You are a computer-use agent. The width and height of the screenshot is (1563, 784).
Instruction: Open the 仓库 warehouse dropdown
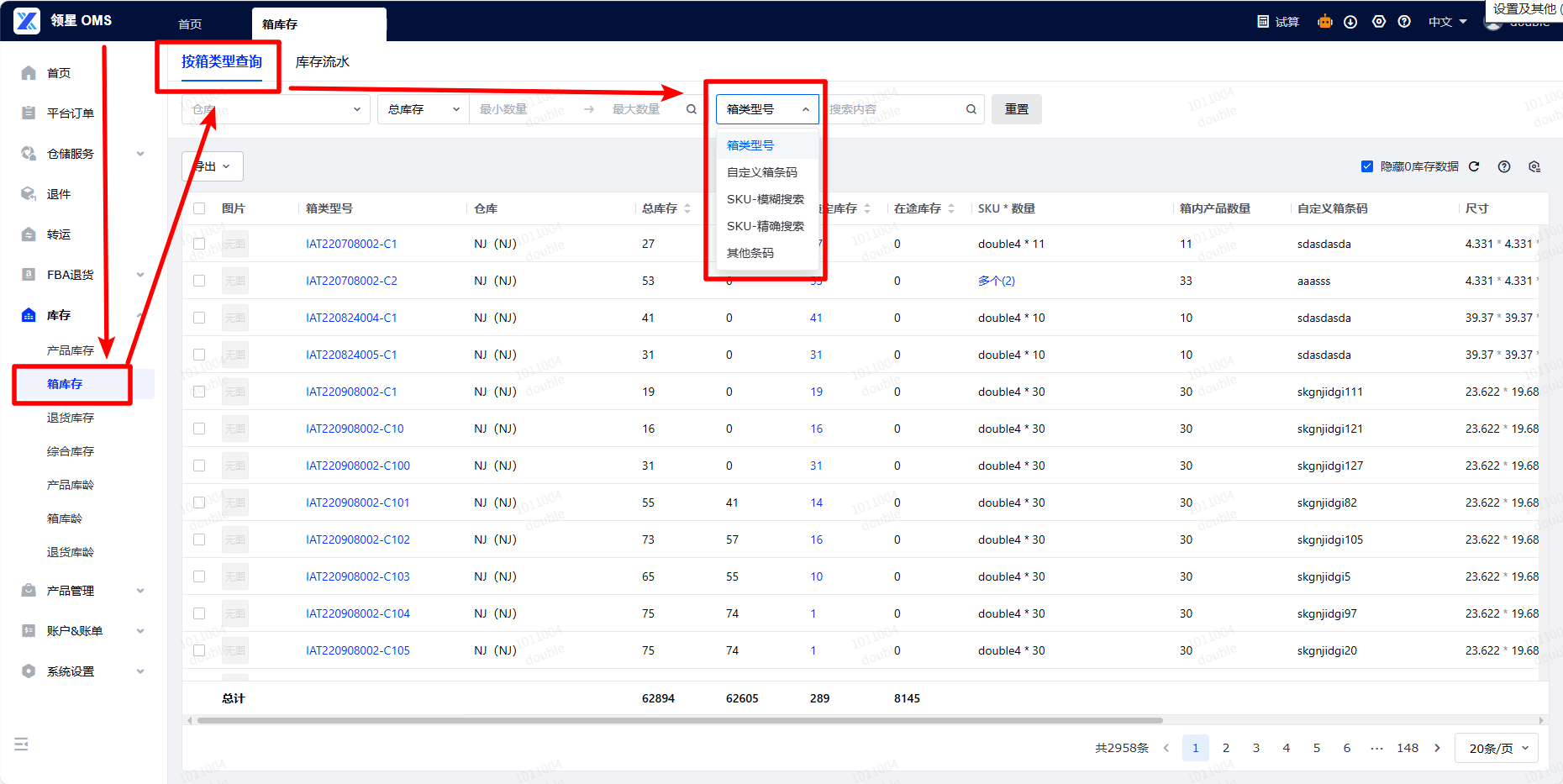point(276,109)
